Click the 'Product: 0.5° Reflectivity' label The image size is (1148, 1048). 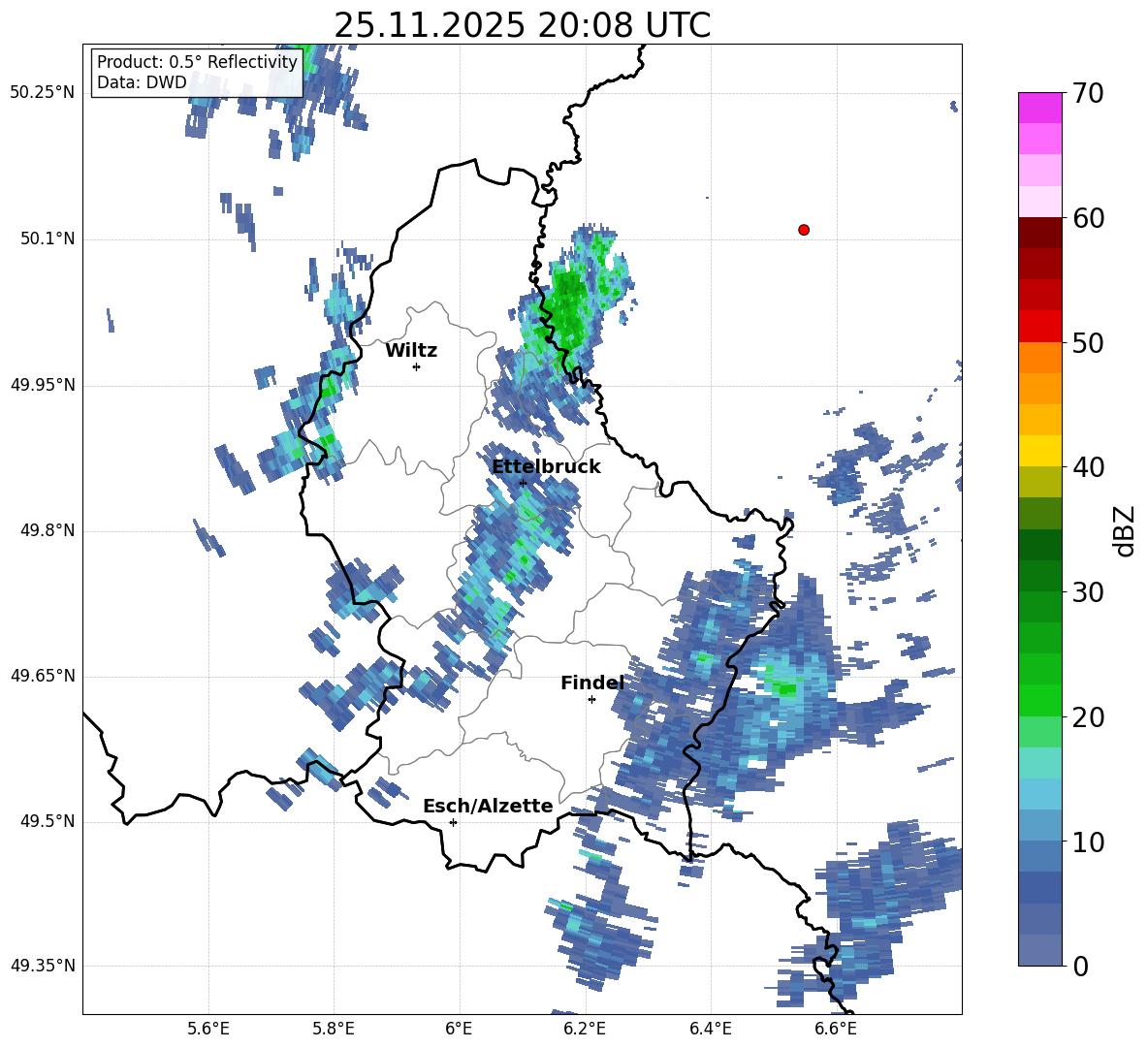point(197,62)
